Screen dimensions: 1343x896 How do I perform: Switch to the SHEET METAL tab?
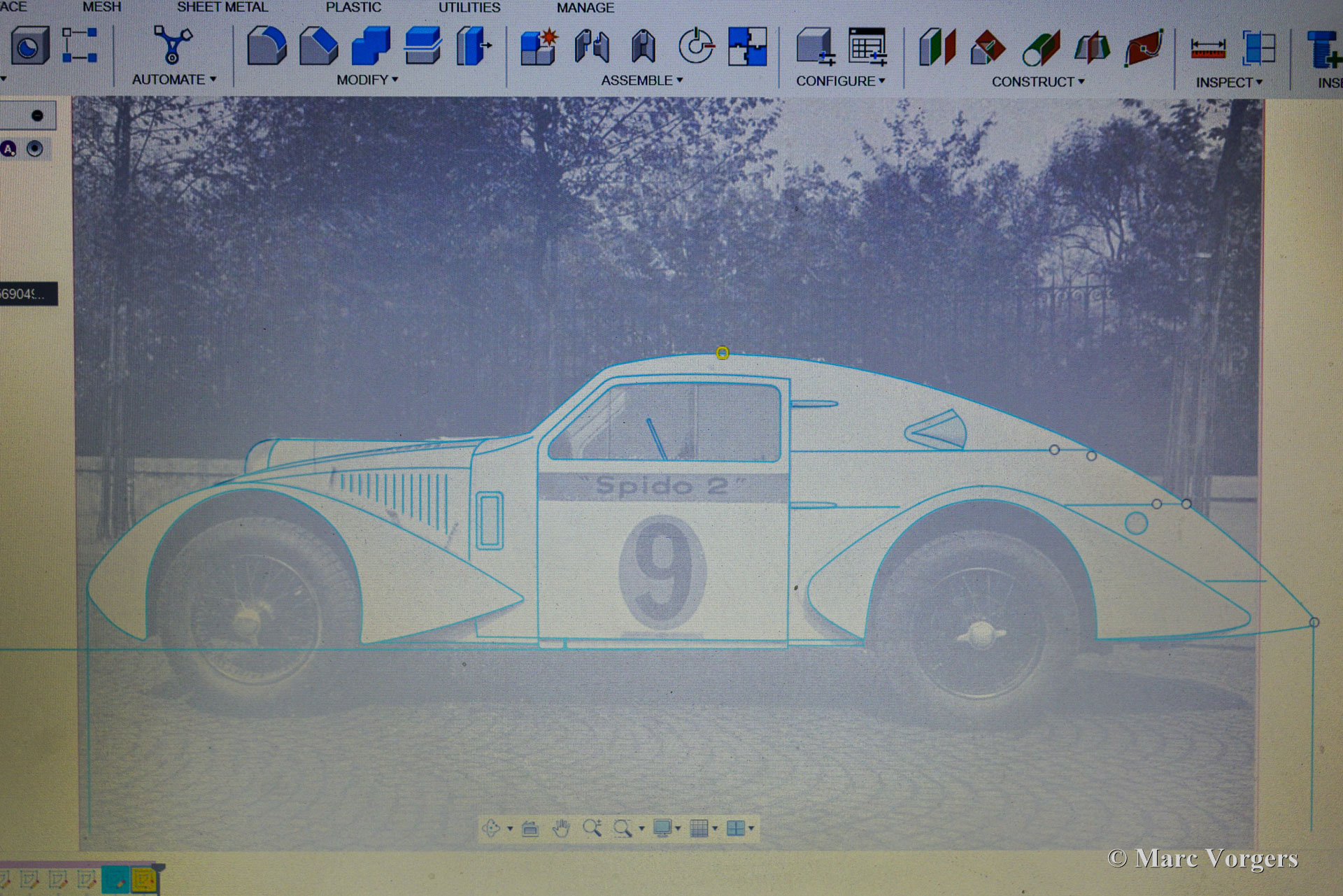[x=222, y=7]
